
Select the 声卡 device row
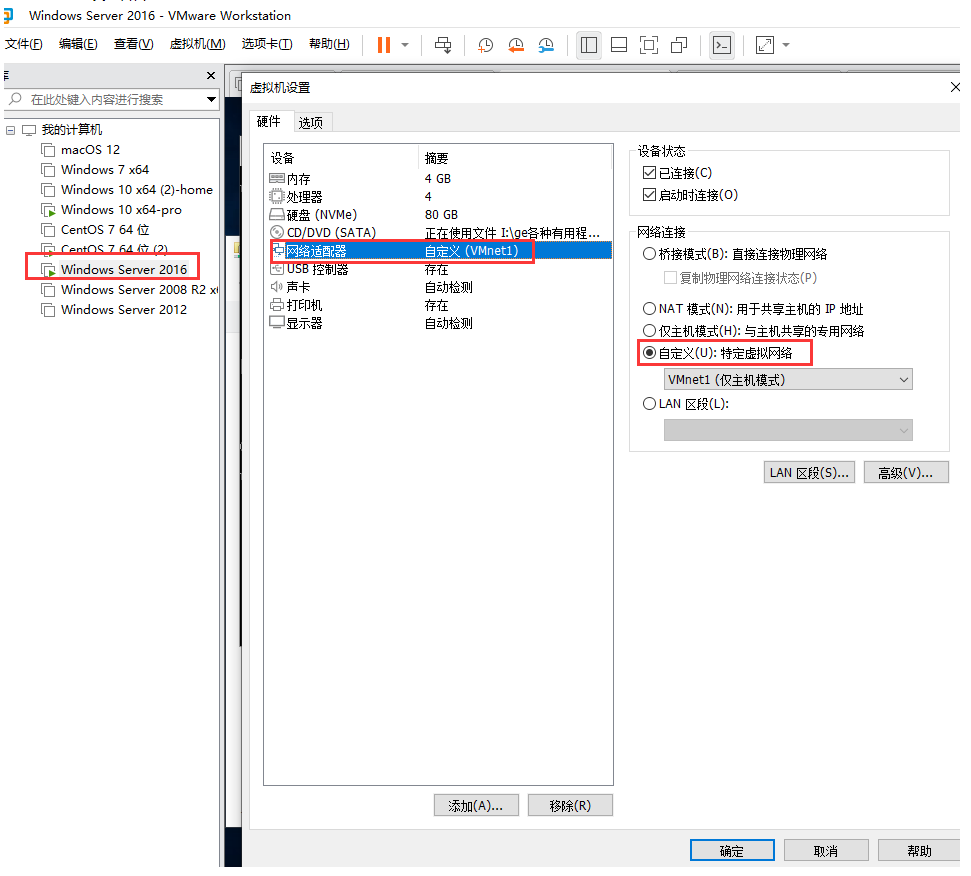pyautogui.click(x=440, y=287)
